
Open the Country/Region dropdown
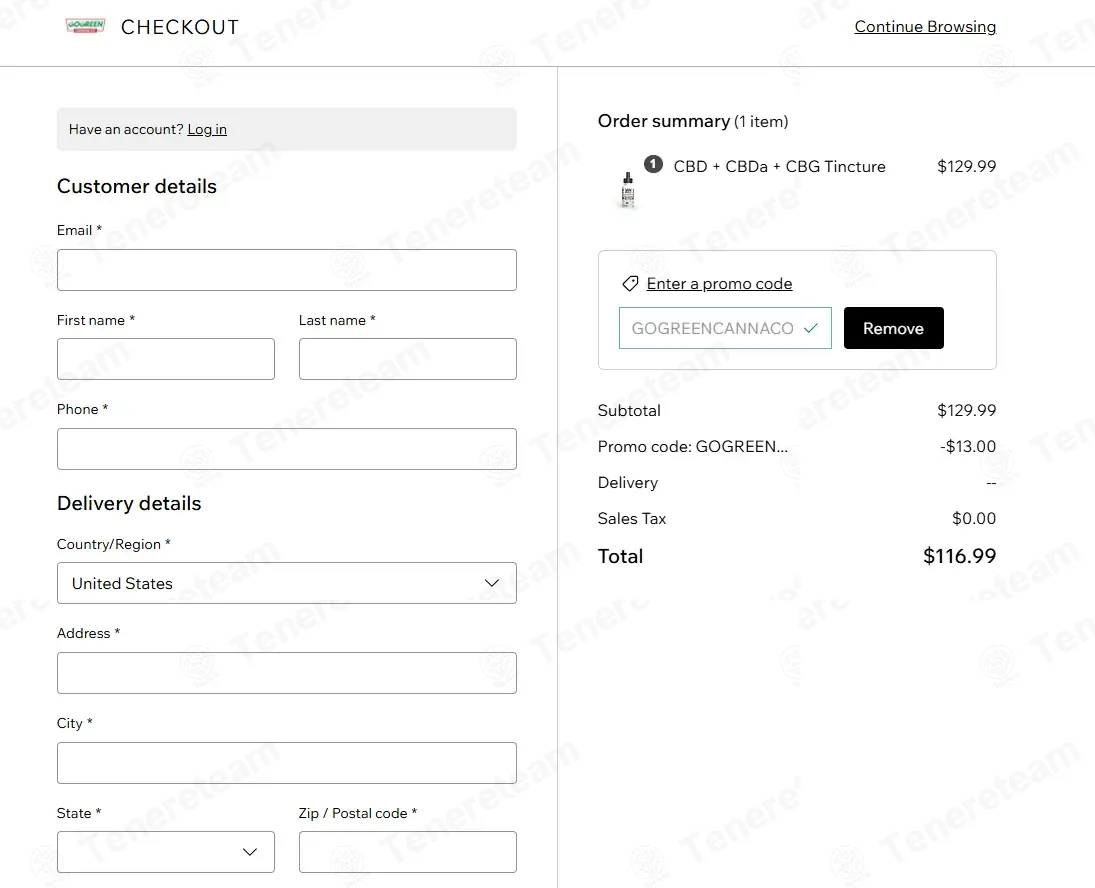[287, 583]
